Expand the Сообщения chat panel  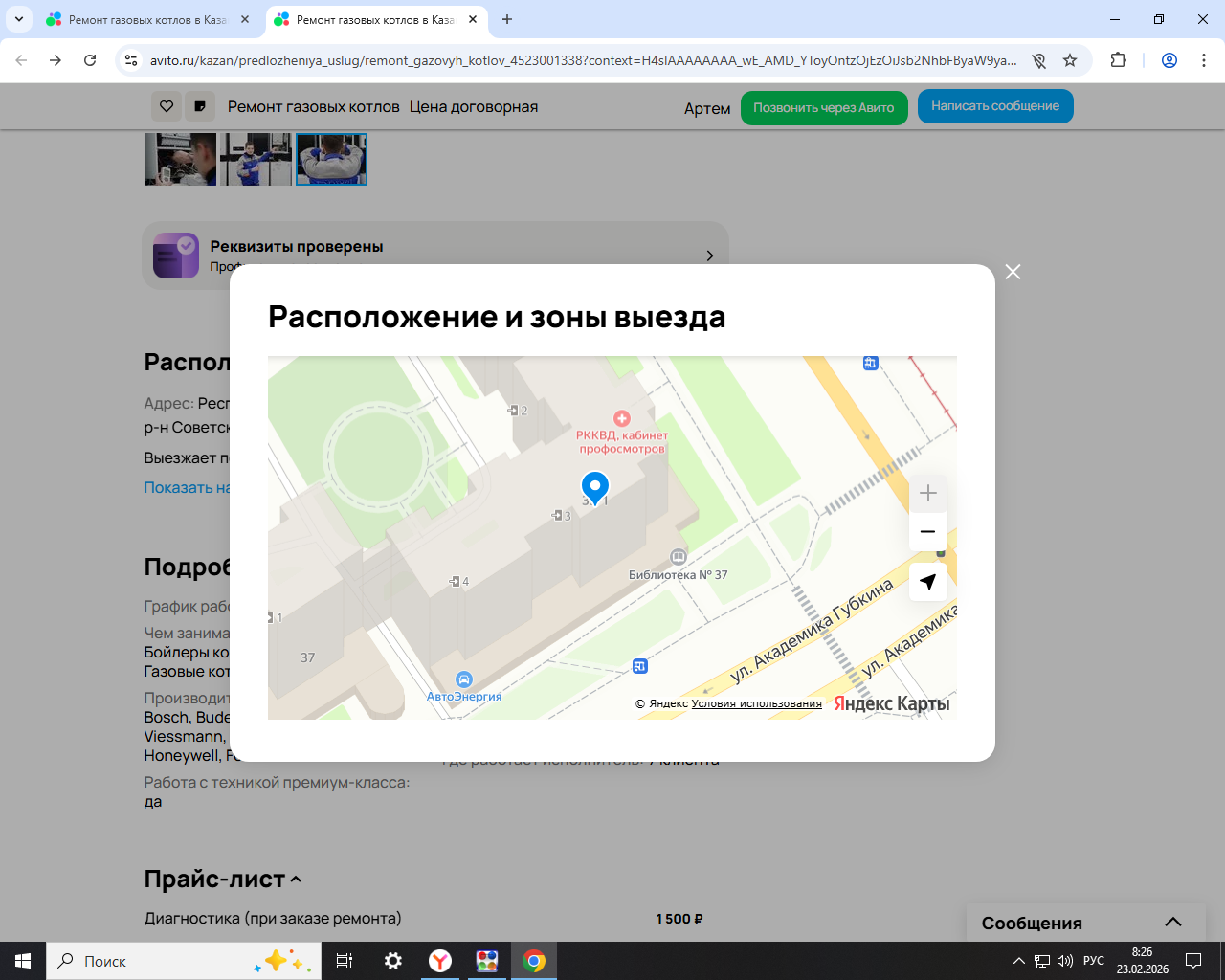[x=1172, y=923]
